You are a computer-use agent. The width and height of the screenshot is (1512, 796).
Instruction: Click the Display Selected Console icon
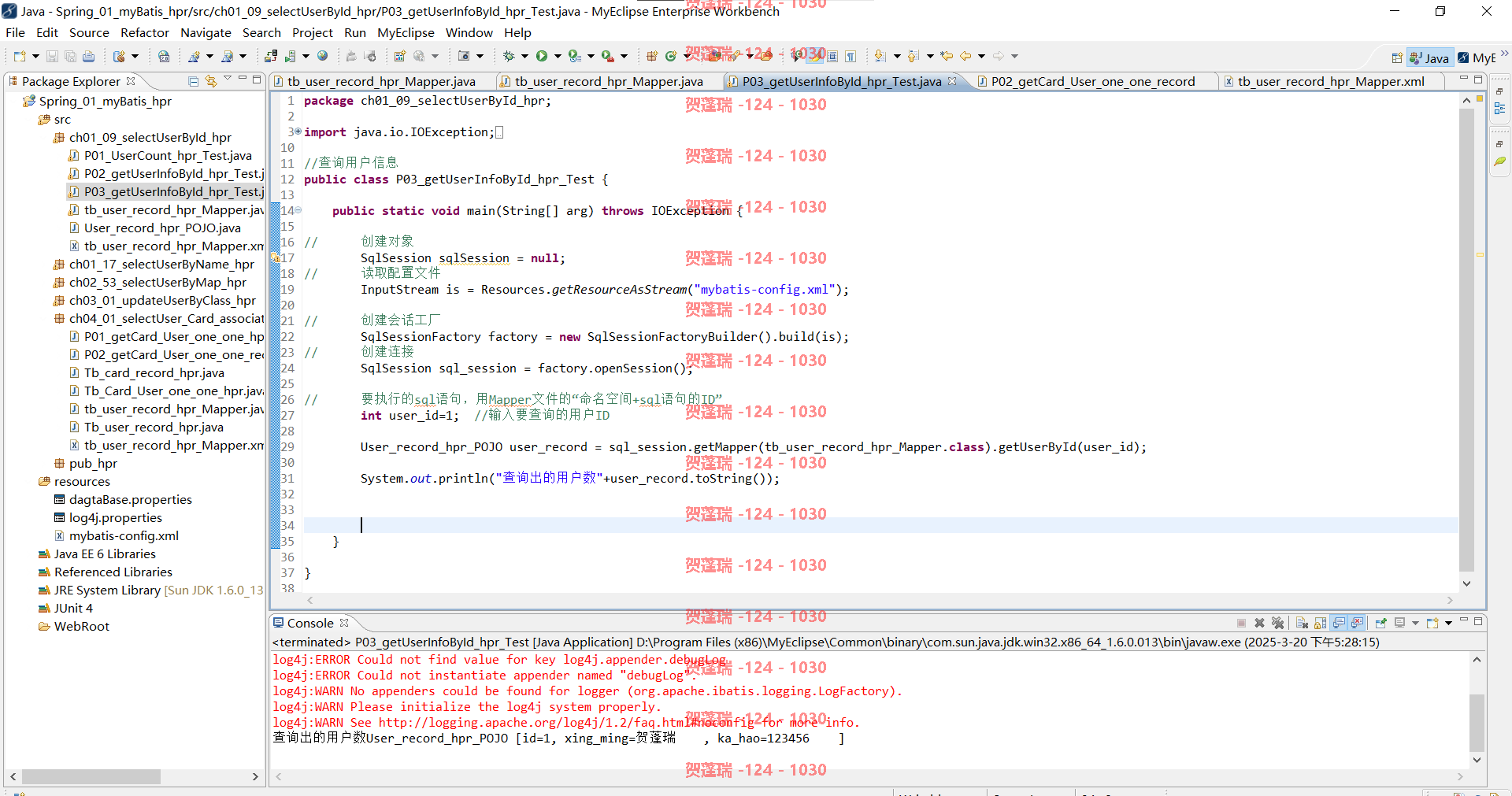(1400, 623)
